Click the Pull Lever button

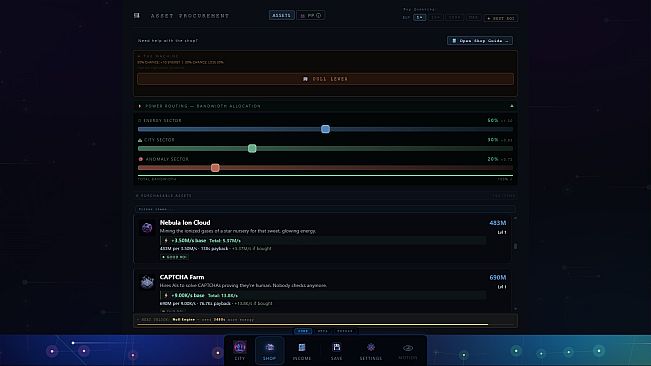point(325,79)
